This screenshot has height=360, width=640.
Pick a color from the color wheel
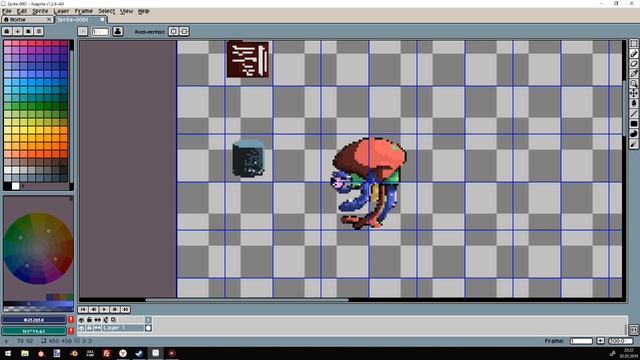(38, 248)
